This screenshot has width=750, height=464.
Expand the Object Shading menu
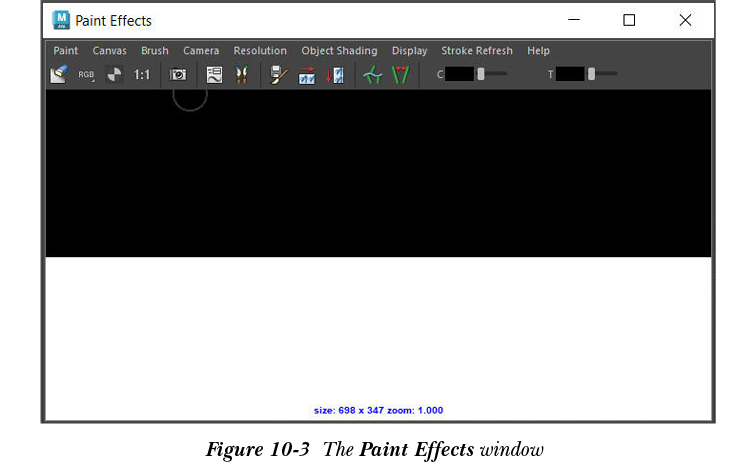click(x=339, y=51)
